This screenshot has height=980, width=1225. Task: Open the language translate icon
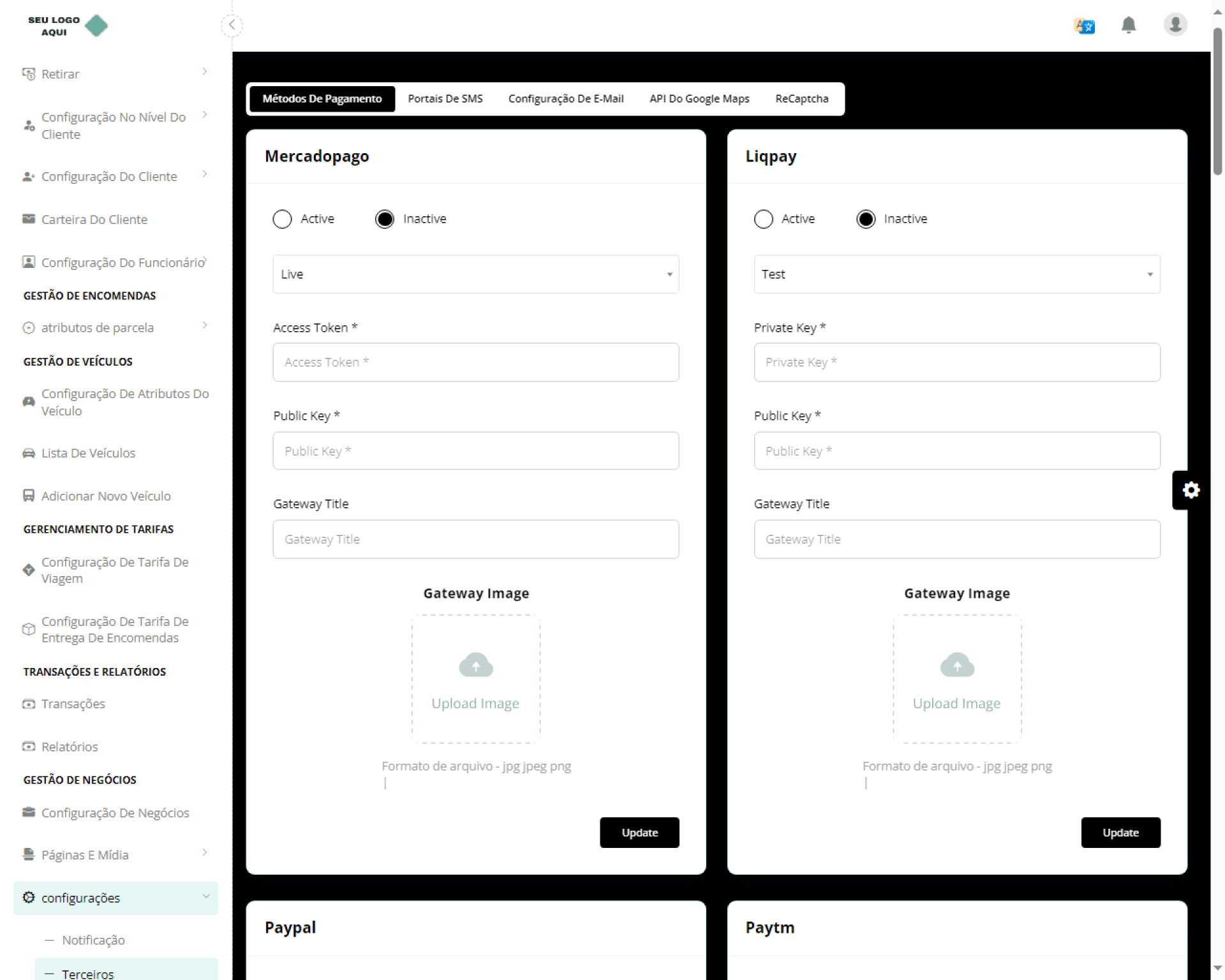click(x=1084, y=26)
